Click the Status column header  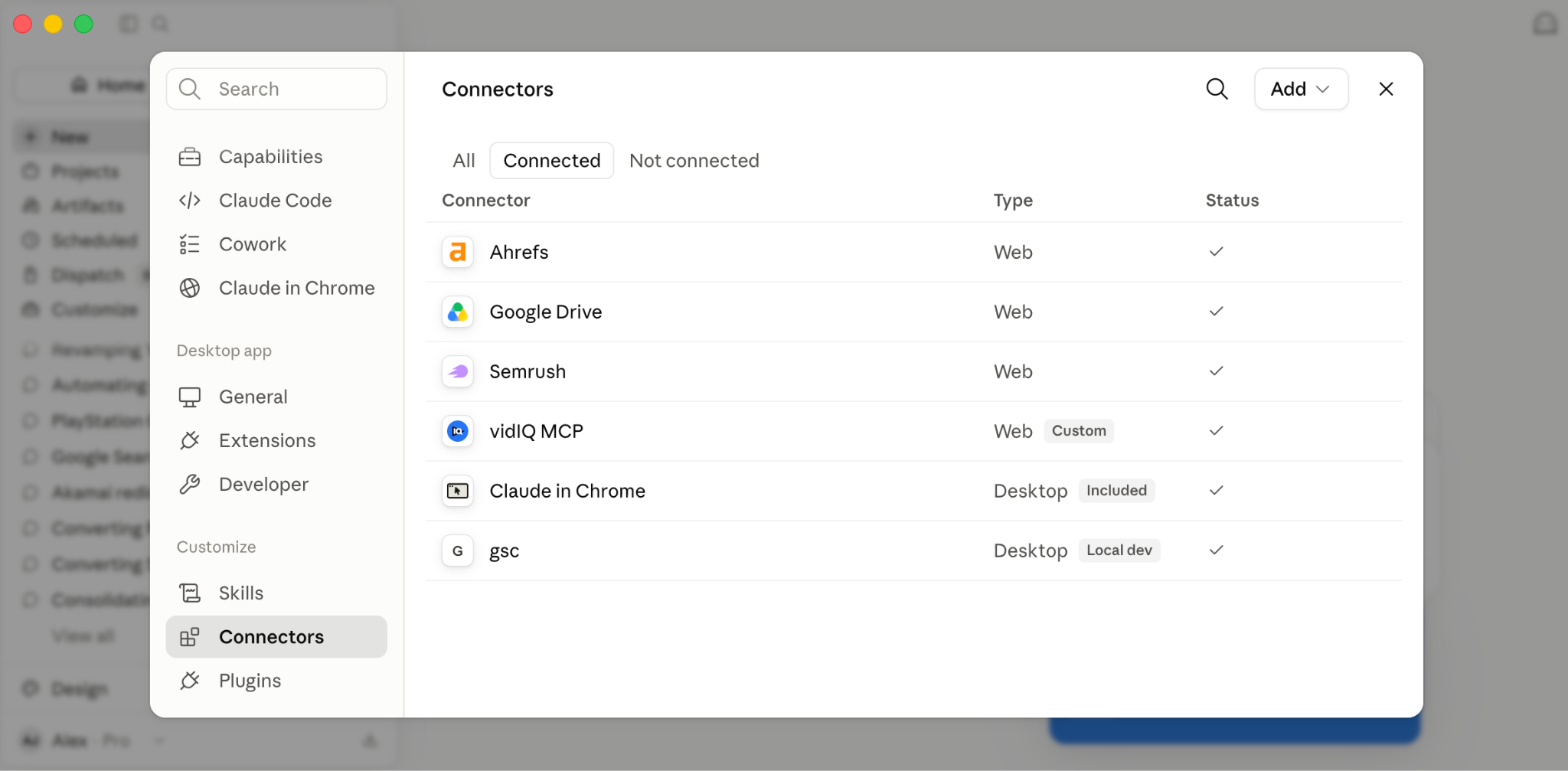point(1232,200)
